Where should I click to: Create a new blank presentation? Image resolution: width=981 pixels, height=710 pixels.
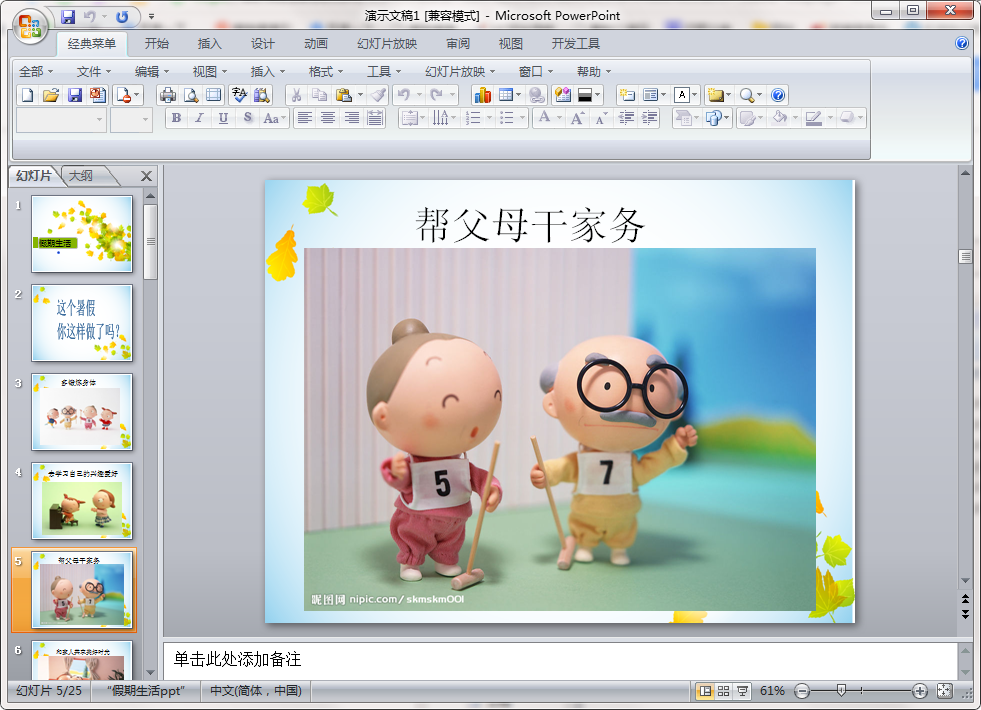point(27,95)
